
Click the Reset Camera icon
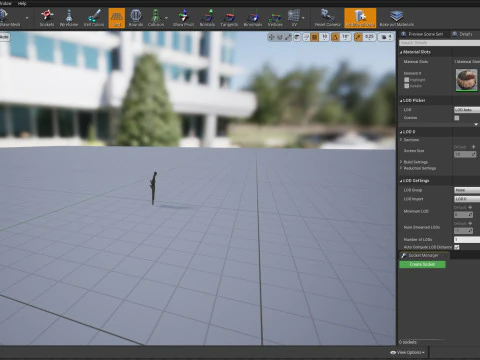pyautogui.click(x=327, y=18)
